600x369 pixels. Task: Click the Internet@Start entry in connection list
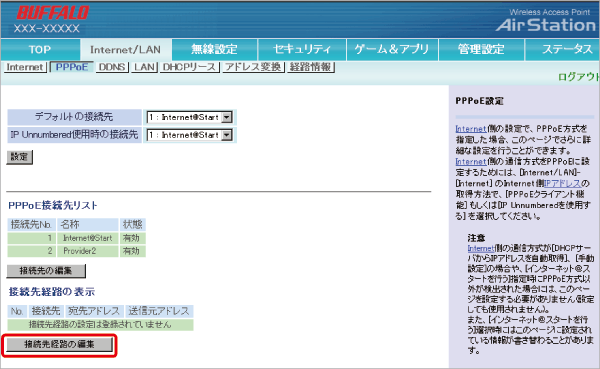click(88, 238)
